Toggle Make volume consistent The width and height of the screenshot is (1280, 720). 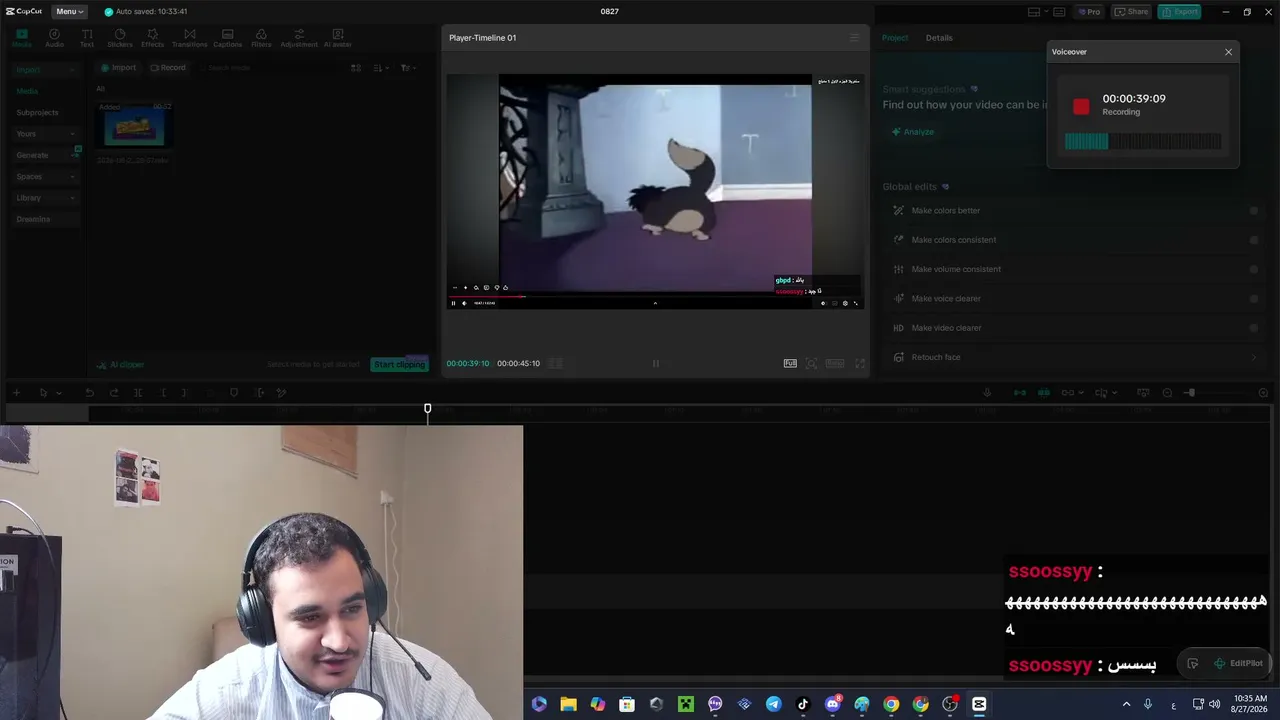(1253, 269)
